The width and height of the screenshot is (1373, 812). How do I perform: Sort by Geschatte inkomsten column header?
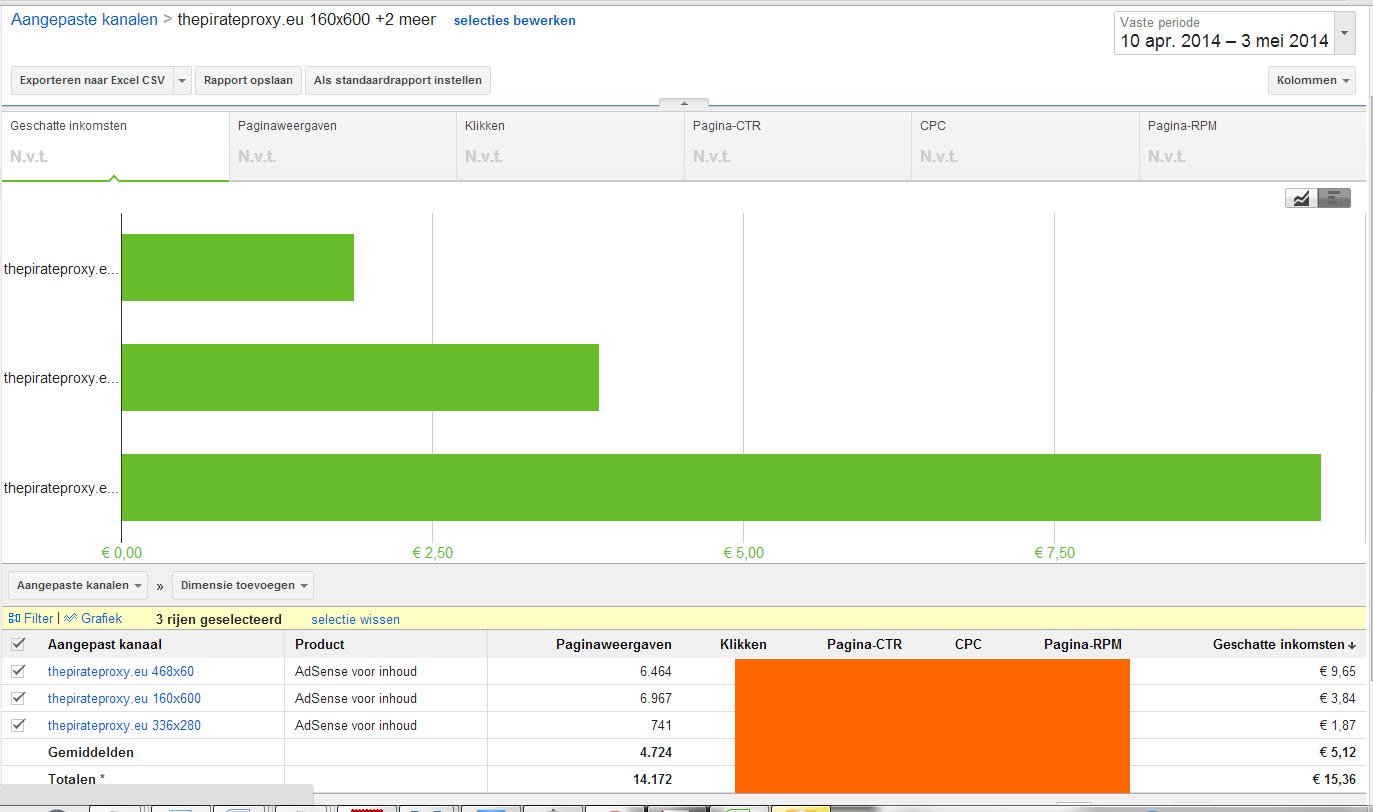1284,644
